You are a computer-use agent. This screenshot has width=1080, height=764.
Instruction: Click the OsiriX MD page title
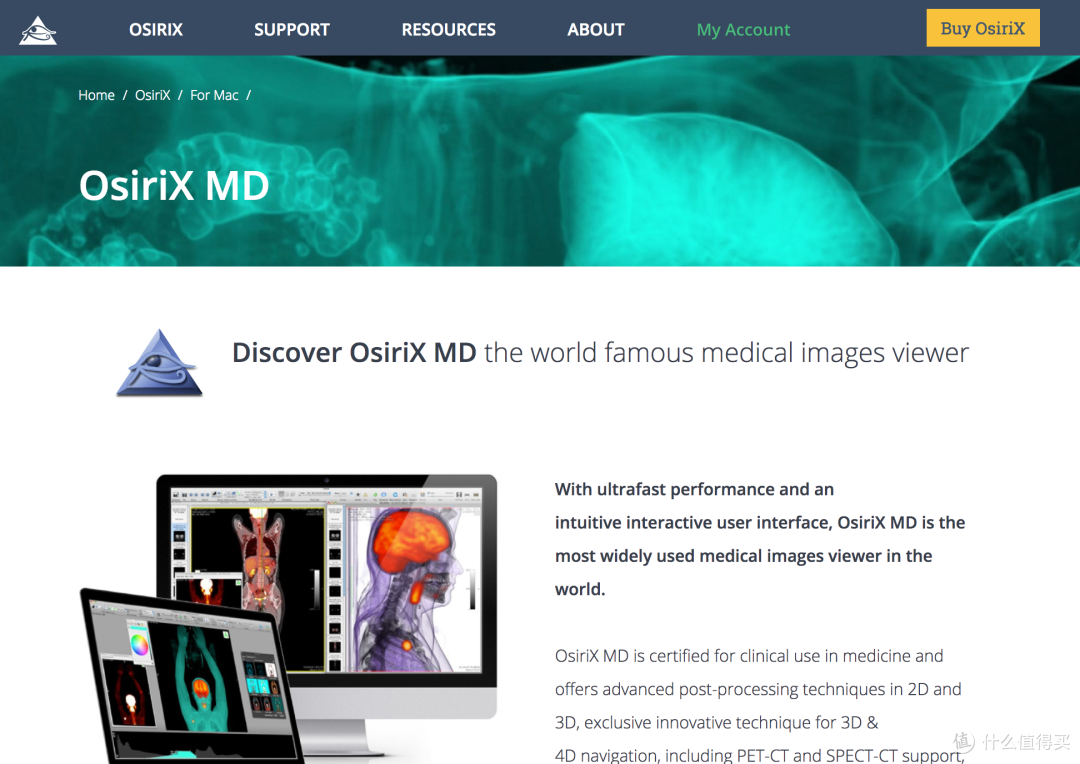[174, 185]
